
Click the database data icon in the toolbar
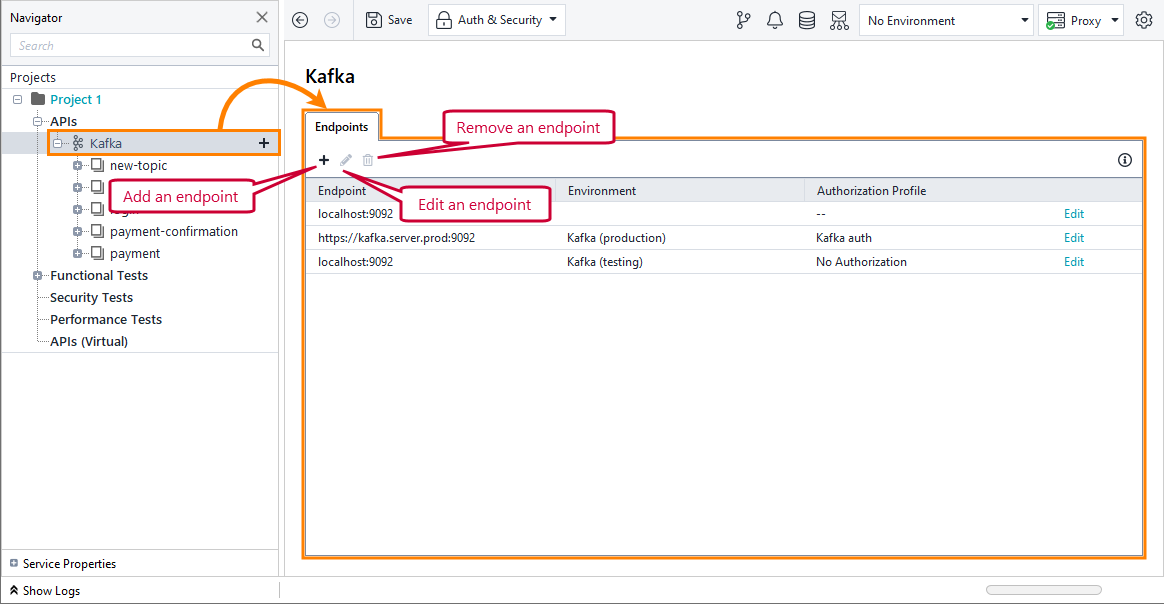click(807, 19)
